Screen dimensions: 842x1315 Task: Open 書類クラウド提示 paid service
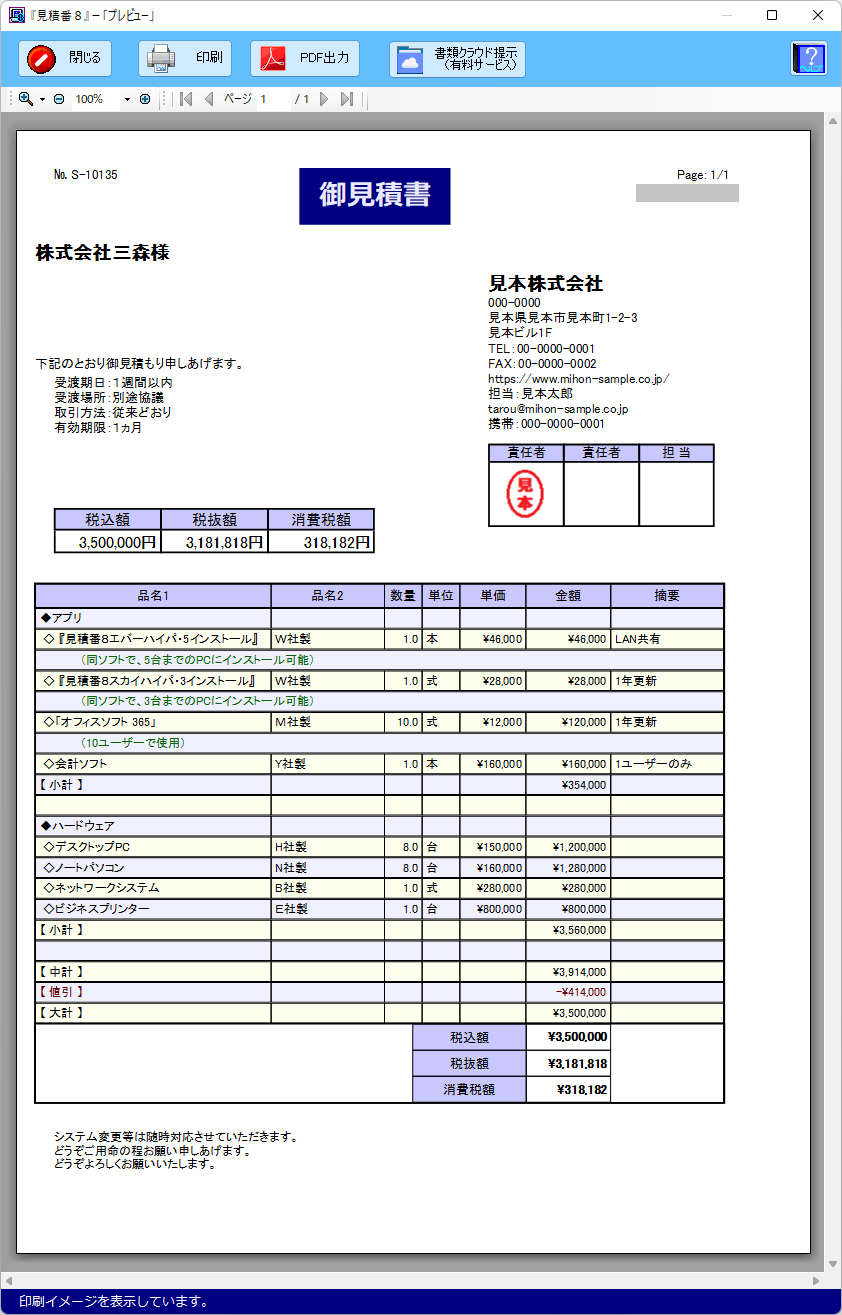(x=457, y=59)
